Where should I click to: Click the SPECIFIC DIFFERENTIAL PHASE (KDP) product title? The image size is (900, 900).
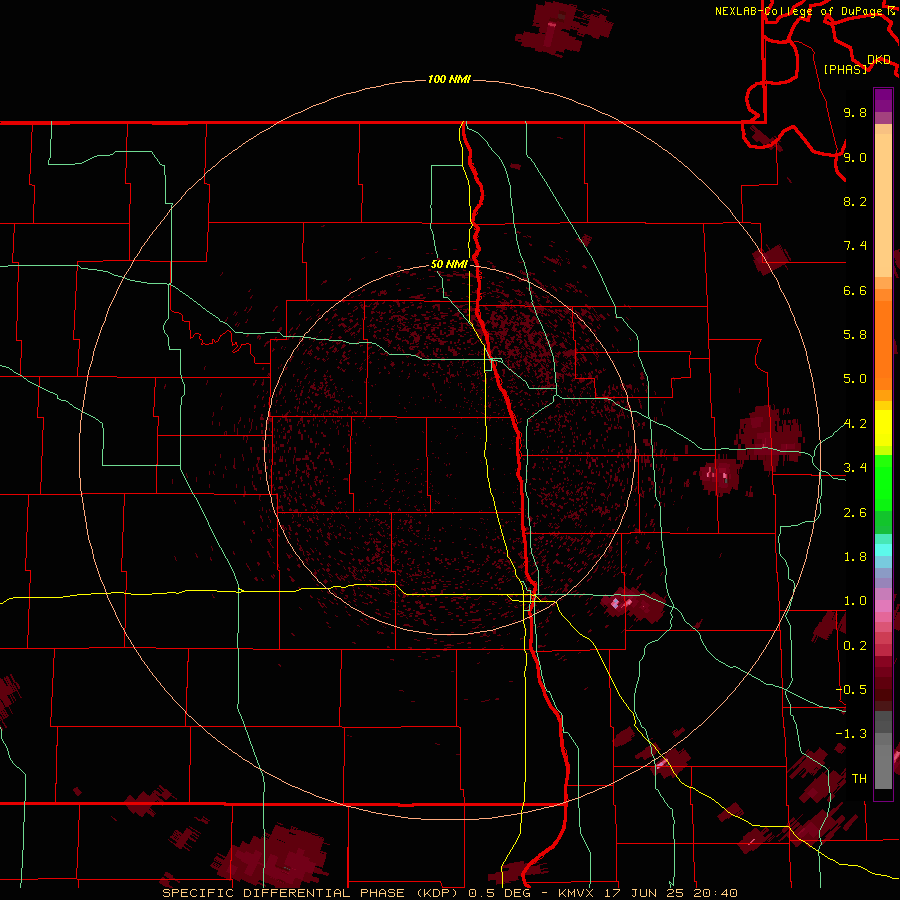[x=311, y=893]
